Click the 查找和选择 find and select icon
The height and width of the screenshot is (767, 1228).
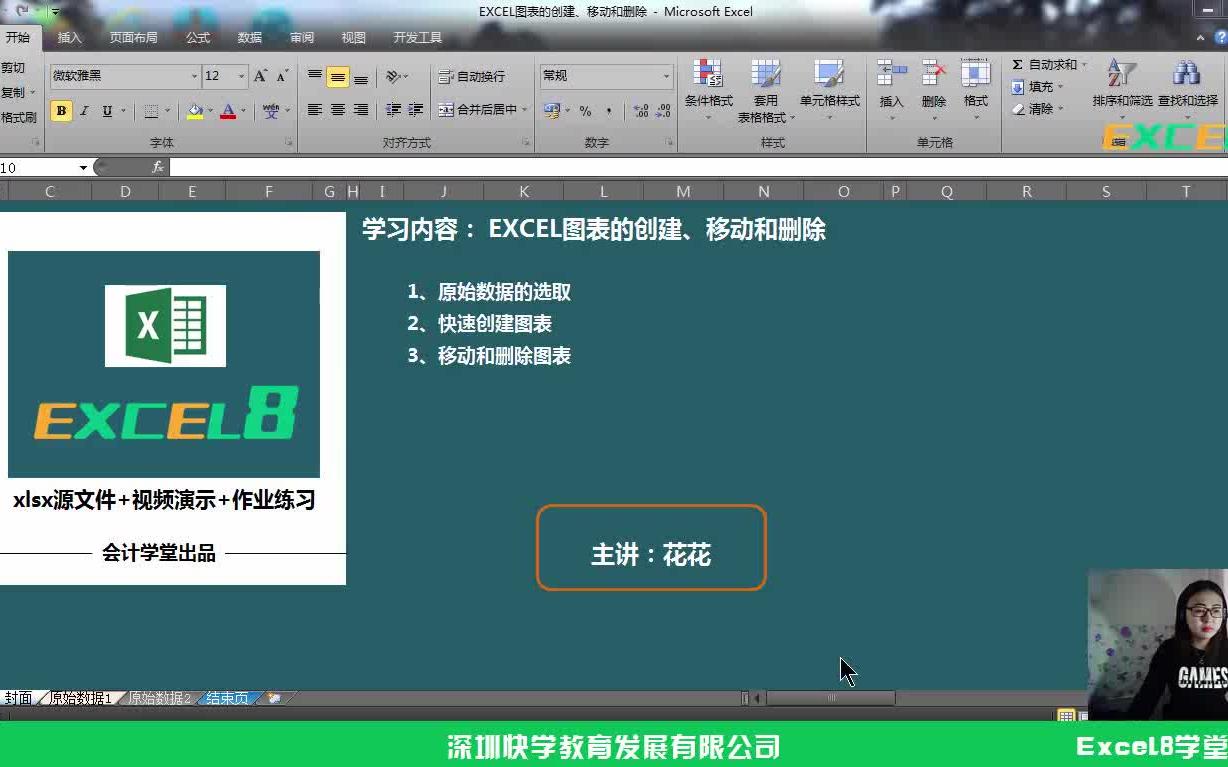pos(1186,85)
